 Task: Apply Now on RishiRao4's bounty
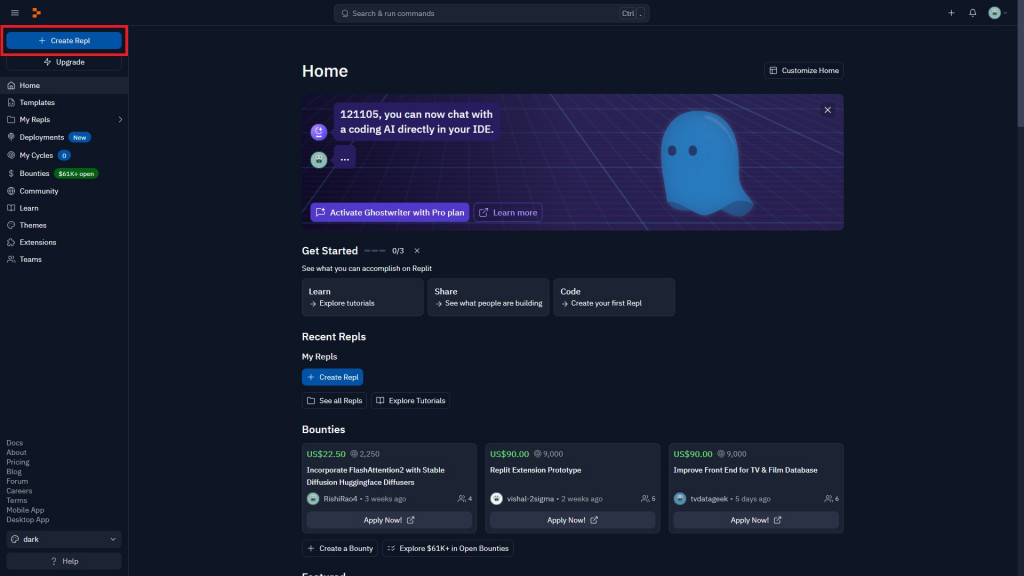pyautogui.click(x=389, y=520)
